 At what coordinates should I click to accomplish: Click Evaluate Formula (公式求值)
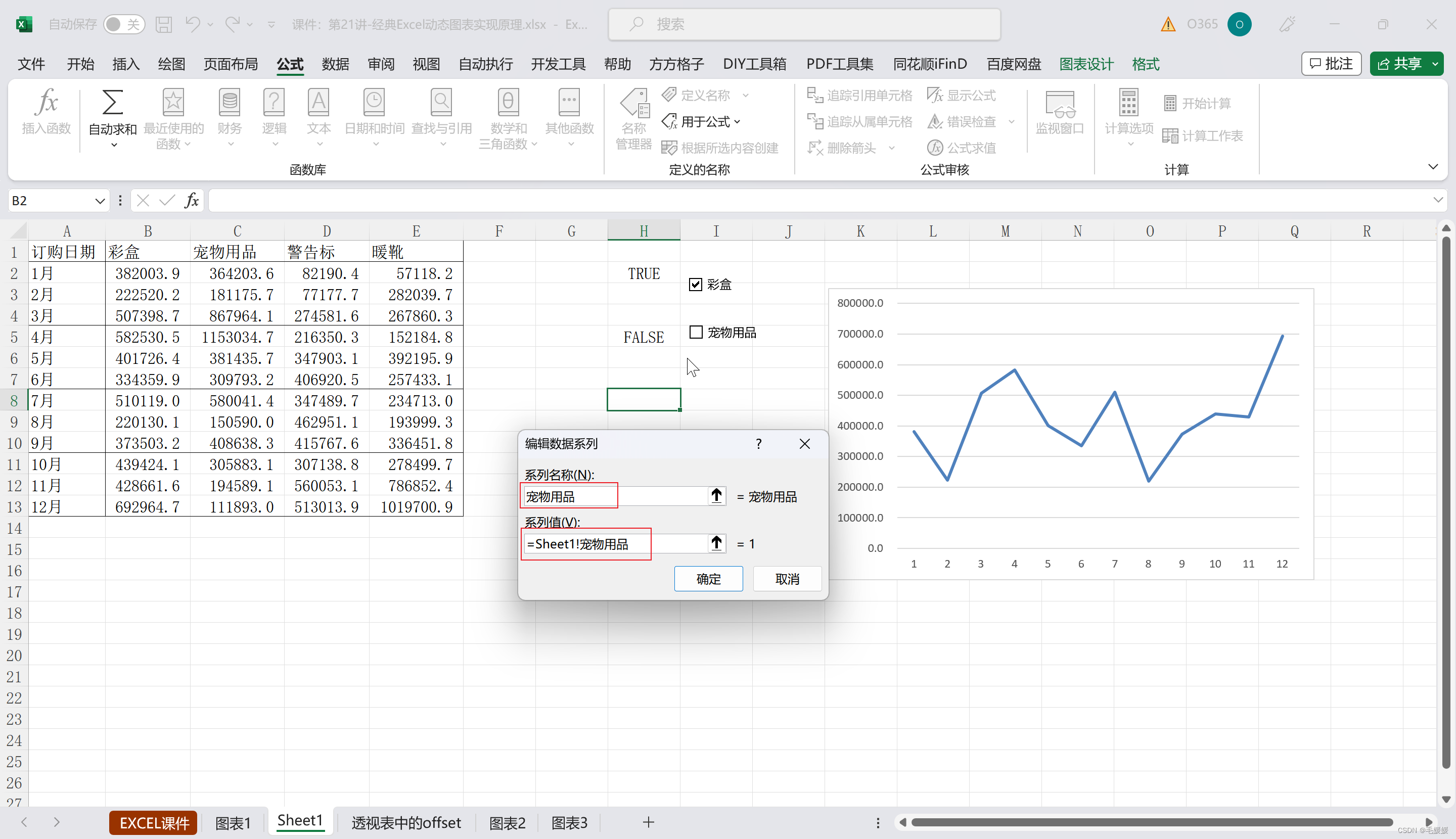coord(962,148)
